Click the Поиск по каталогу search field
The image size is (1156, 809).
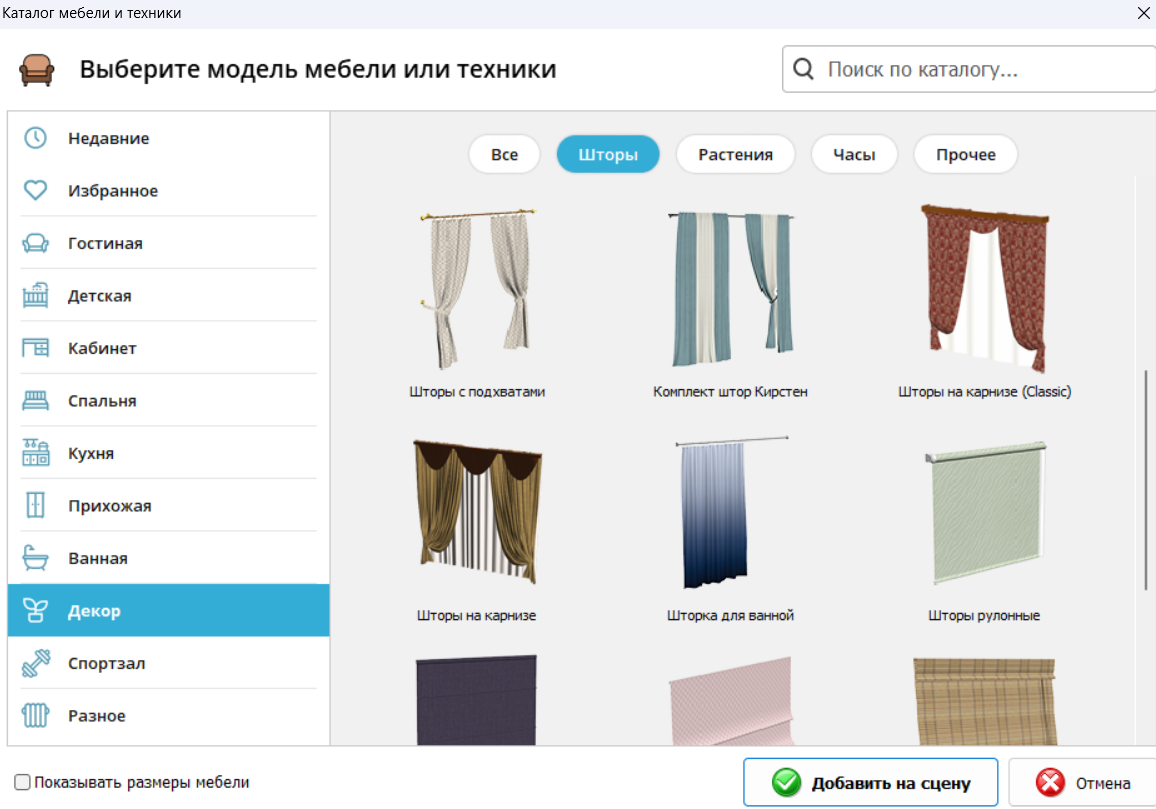pyautogui.click(x=969, y=69)
